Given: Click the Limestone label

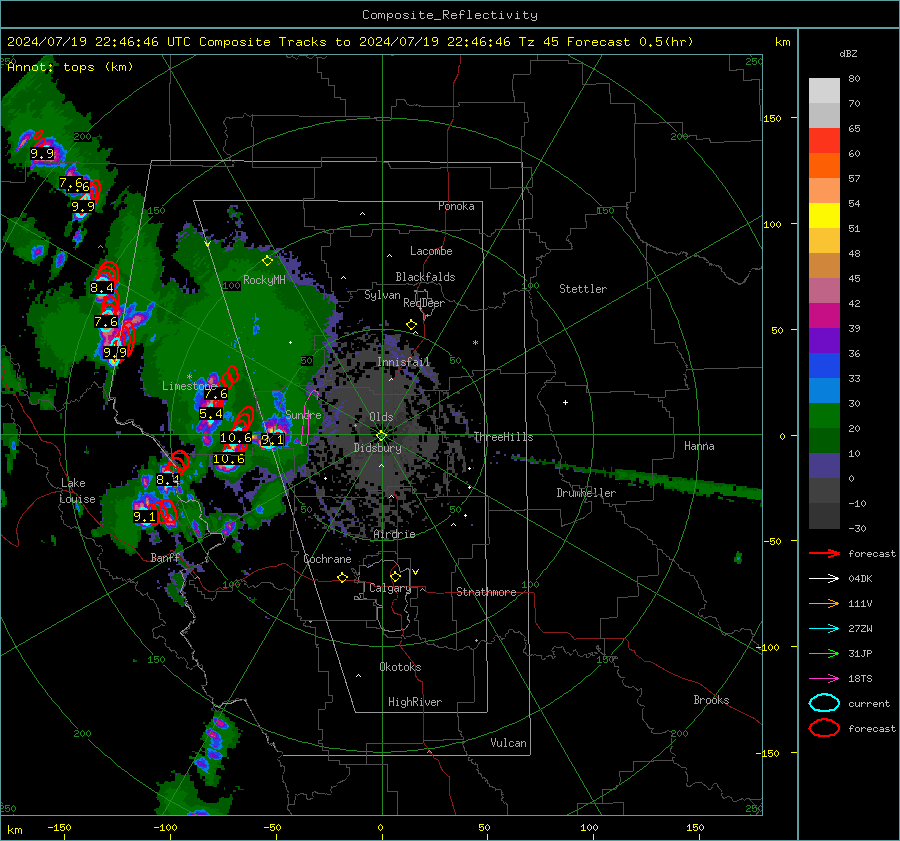Looking at the screenshot, I should point(188,386).
